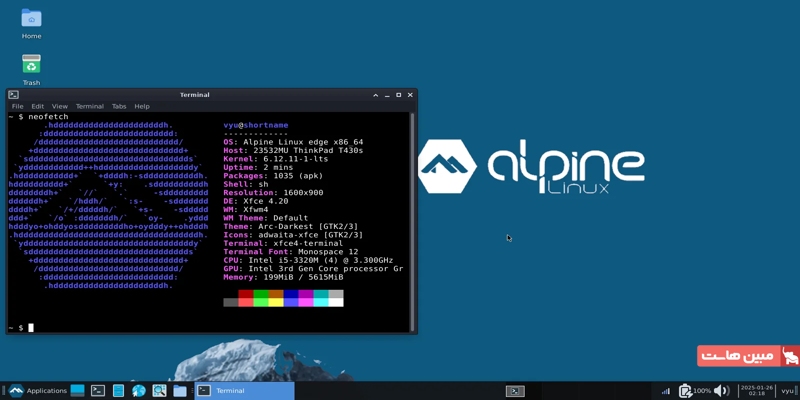Click the Terminal vertical scrollbar
This screenshot has width=800, height=400.
click(412, 222)
